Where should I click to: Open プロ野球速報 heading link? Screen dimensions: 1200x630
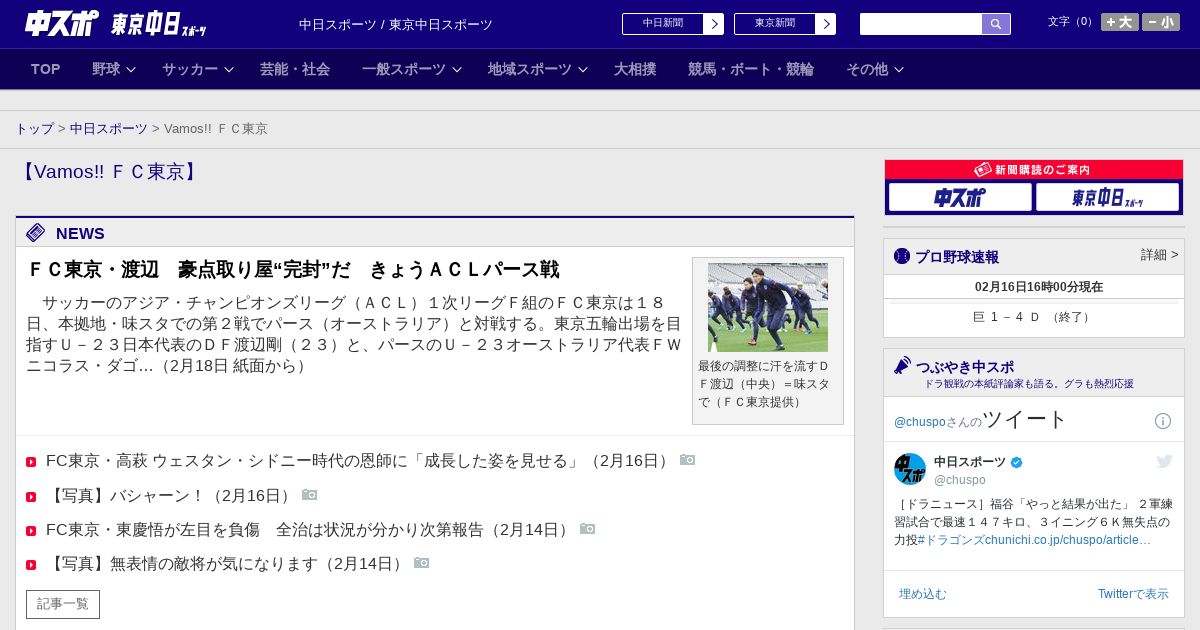pos(957,257)
